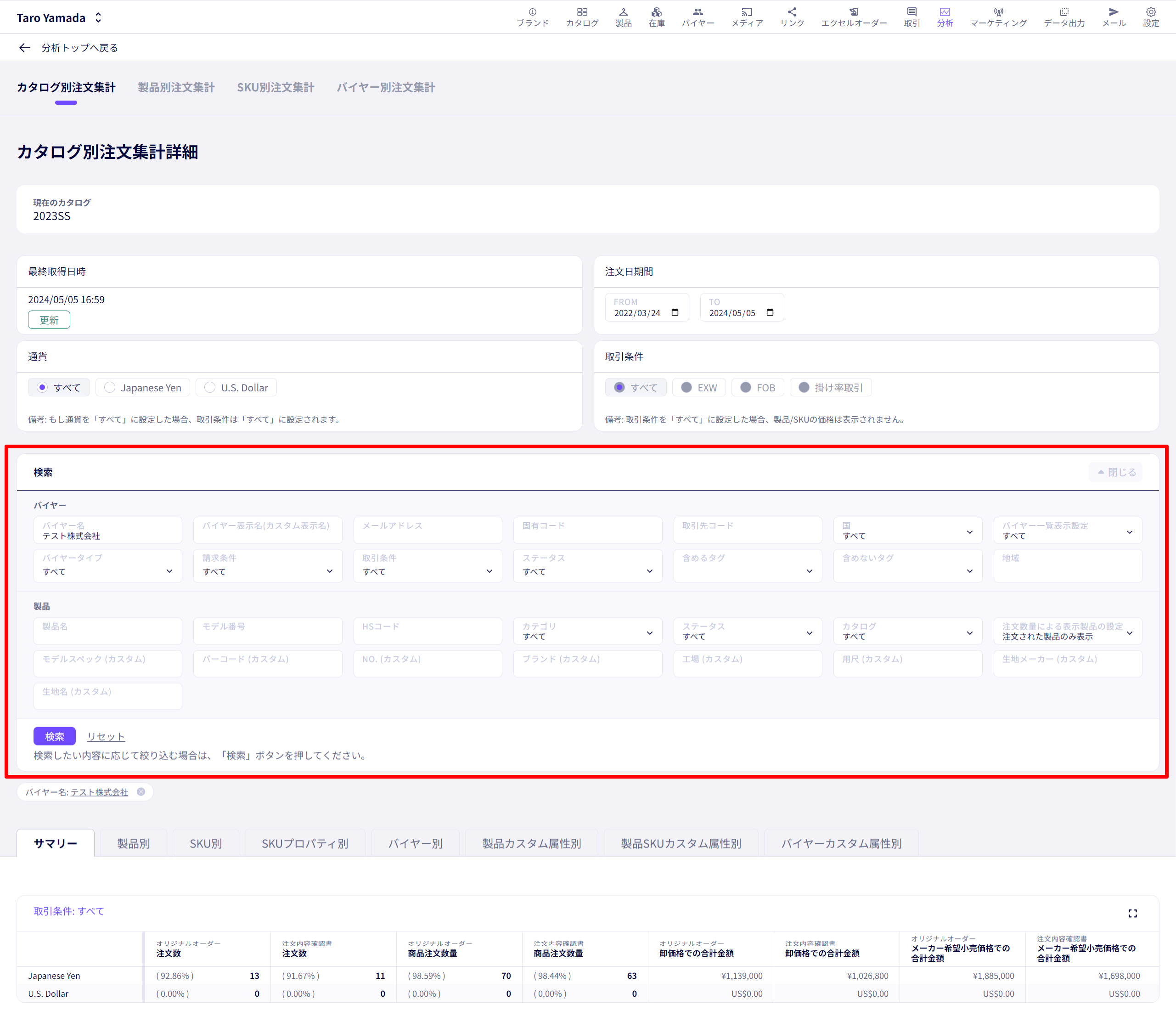Viewport: 1176px width, 1011px height.
Task: Open the Taro Yamada account switcher
Action: coord(59,17)
